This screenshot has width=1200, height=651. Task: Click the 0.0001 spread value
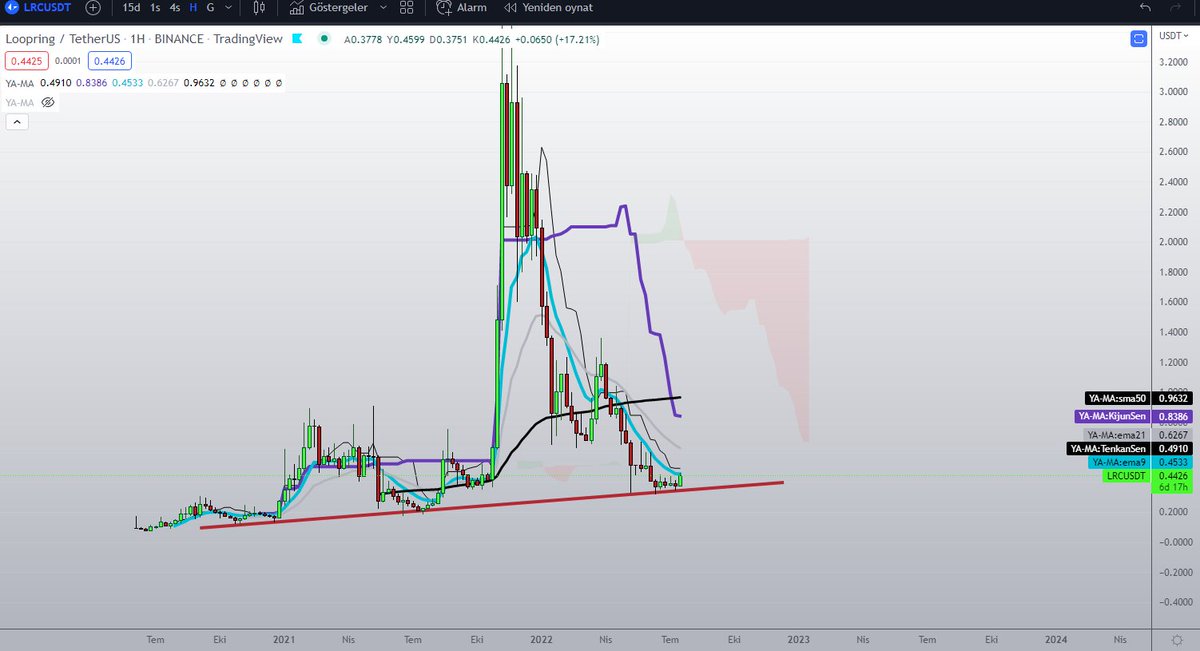coord(68,61)
